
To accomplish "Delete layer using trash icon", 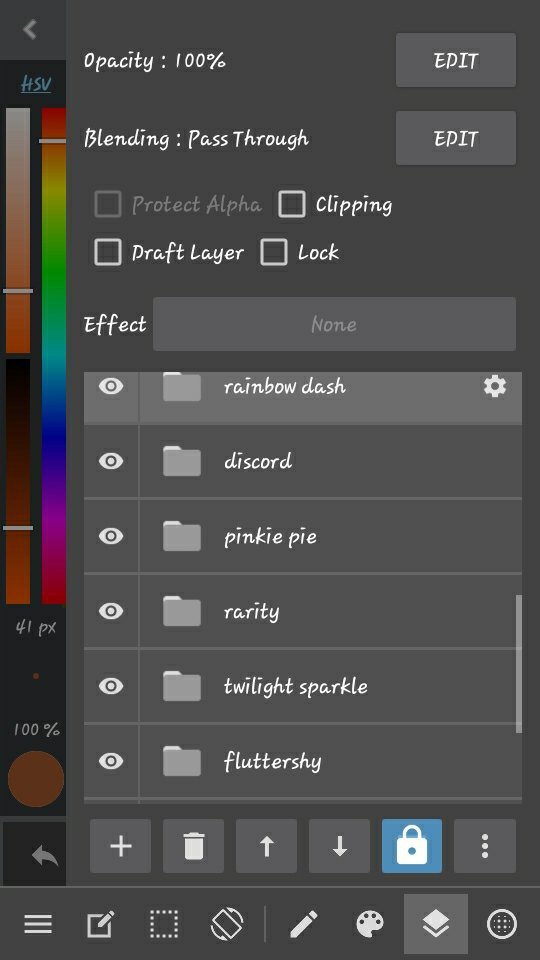I will tap(193, 846).
